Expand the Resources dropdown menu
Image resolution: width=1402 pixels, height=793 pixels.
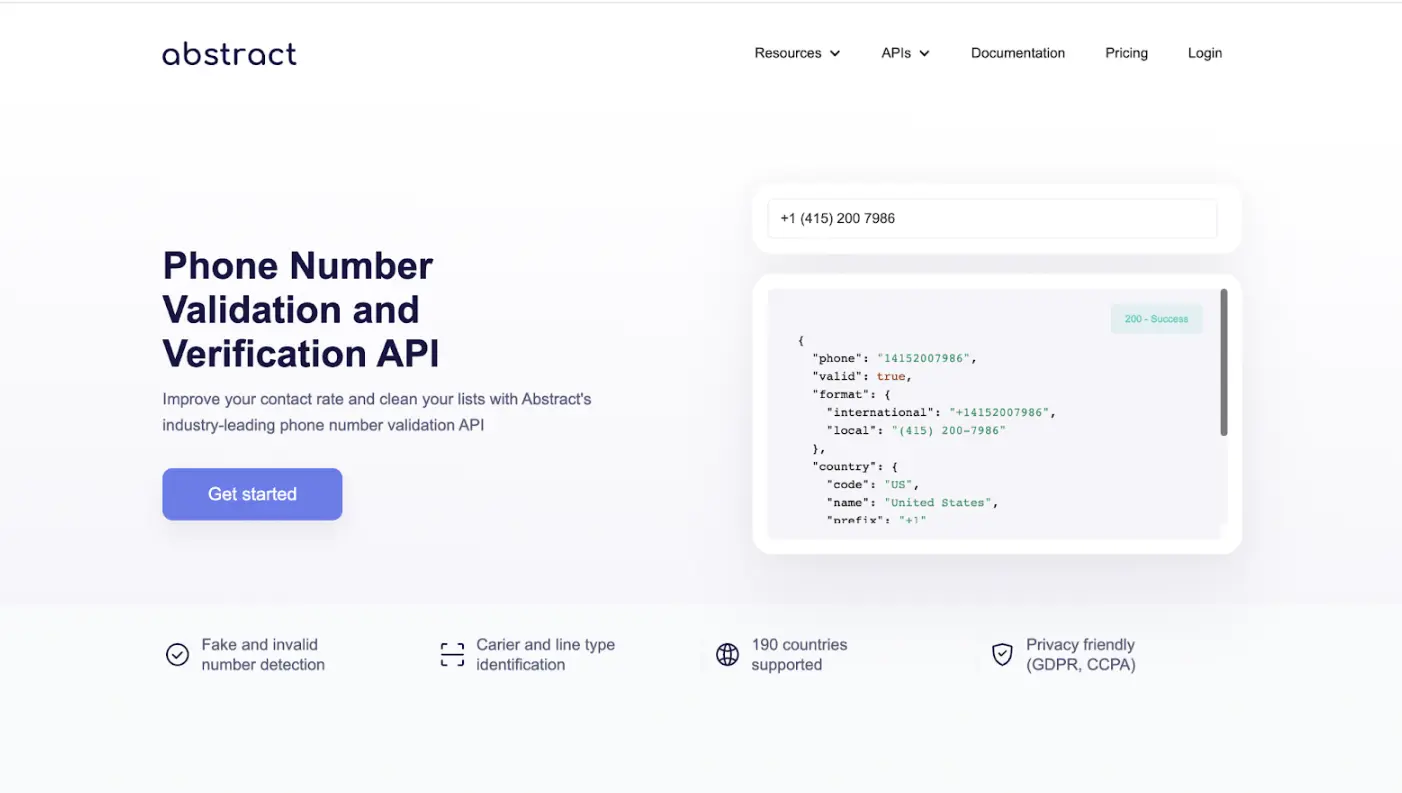tap(797, 53)
